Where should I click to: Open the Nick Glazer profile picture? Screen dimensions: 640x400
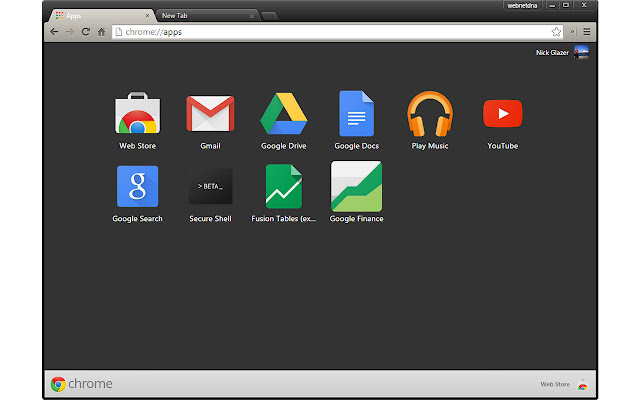coord(581,52)
